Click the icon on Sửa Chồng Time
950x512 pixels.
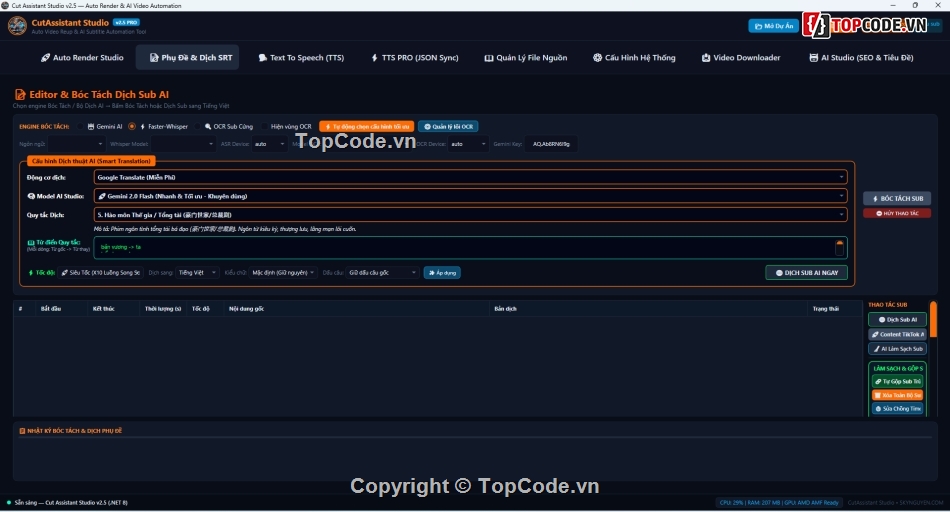point(878,409)
